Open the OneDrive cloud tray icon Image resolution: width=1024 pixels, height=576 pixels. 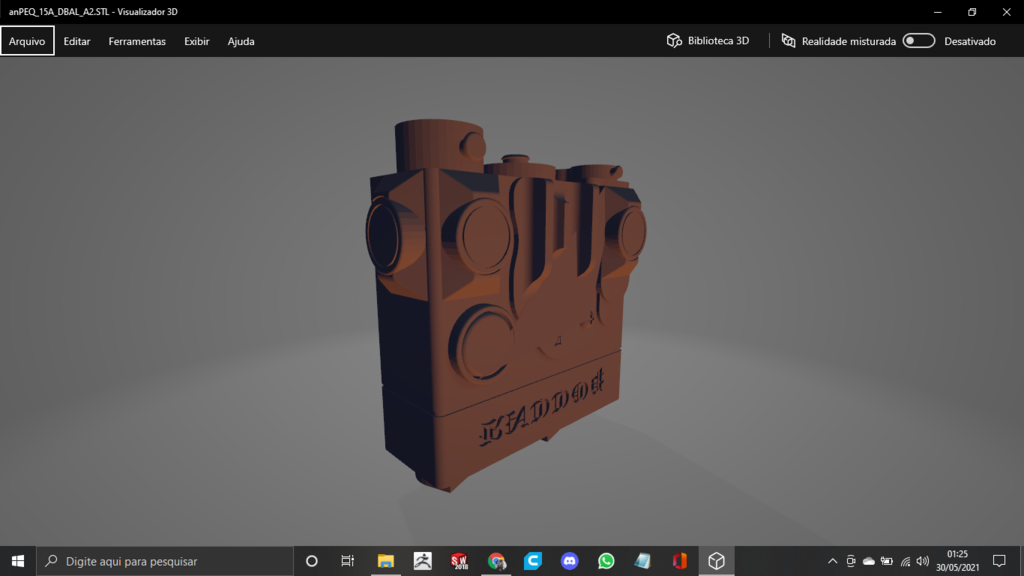pyautogui.click(x=869, y=561)
